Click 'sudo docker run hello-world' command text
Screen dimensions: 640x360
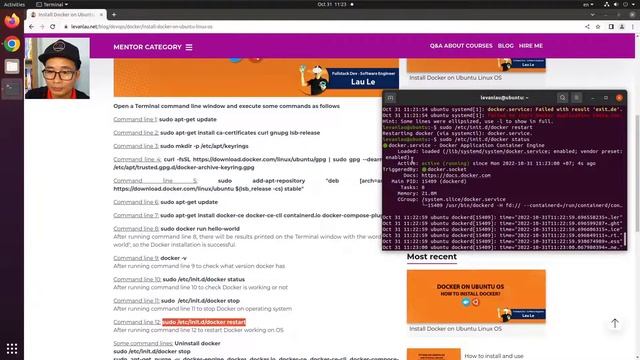[200, 229]
